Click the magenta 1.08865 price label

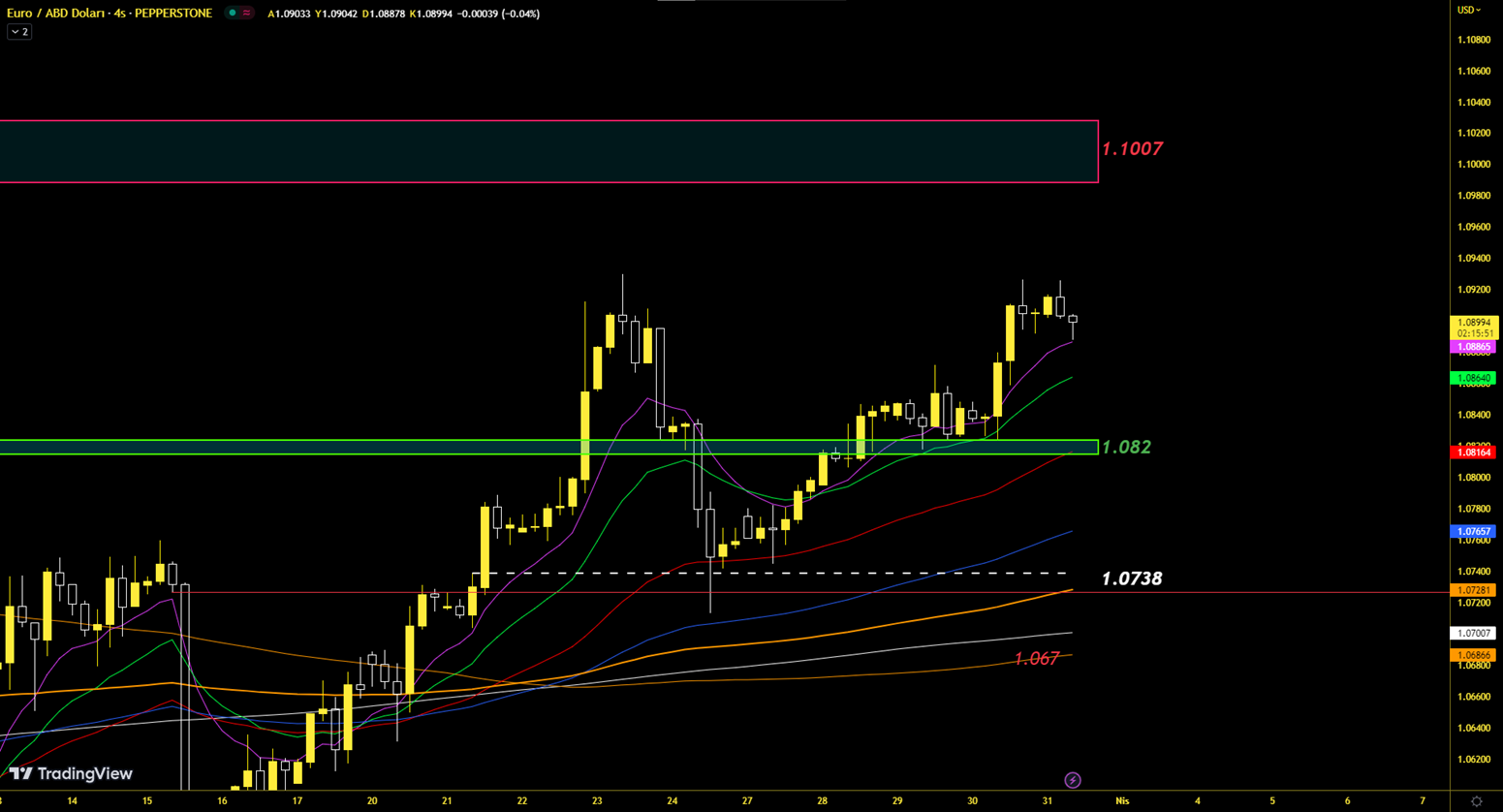point(1474,347)
